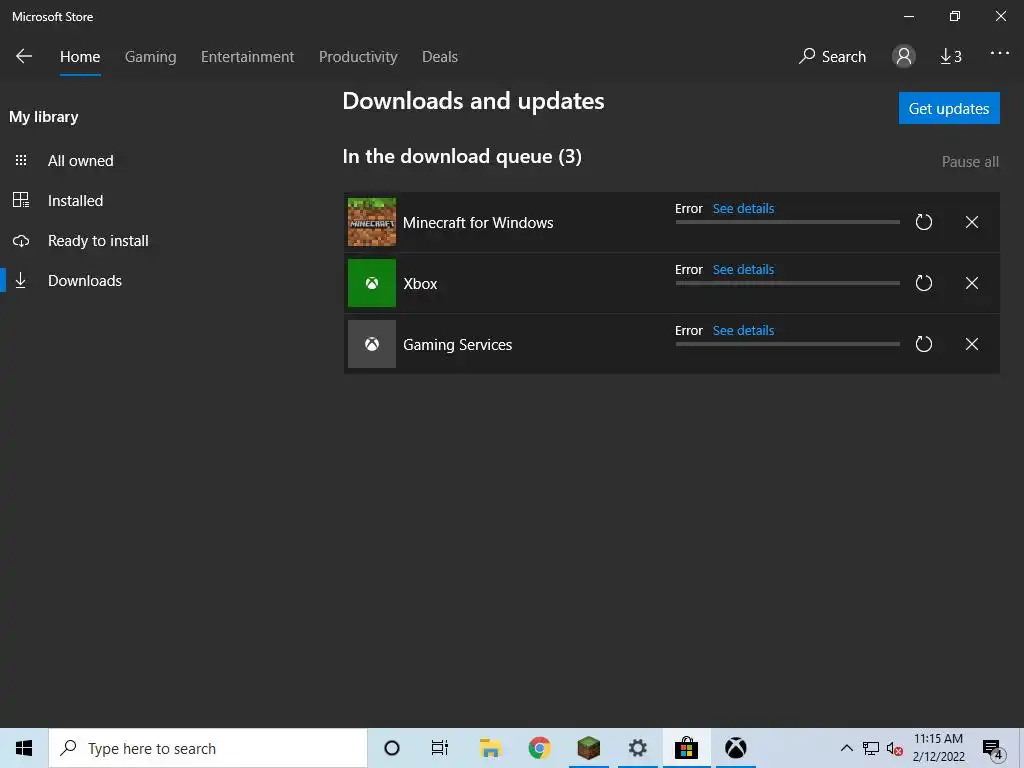Viewport: 1024px width, 768px height.
Task: Open the three-dot more options menu
Action: click(x=999, y=54)
